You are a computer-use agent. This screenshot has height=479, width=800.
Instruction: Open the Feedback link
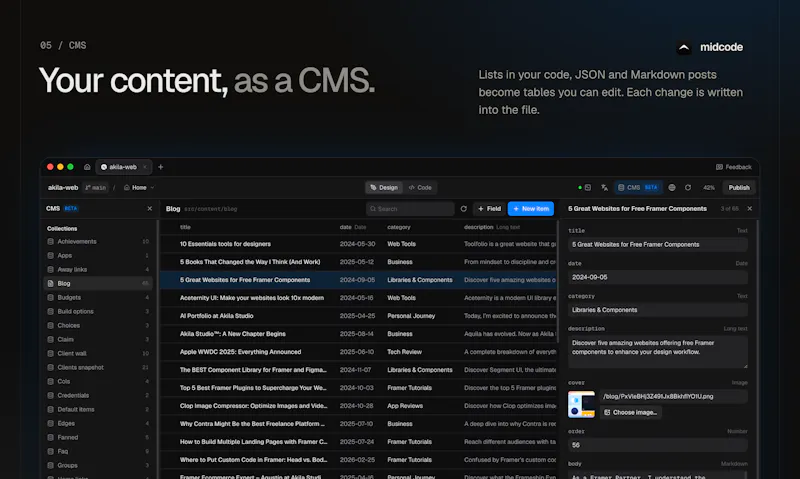tap(734, 167)
